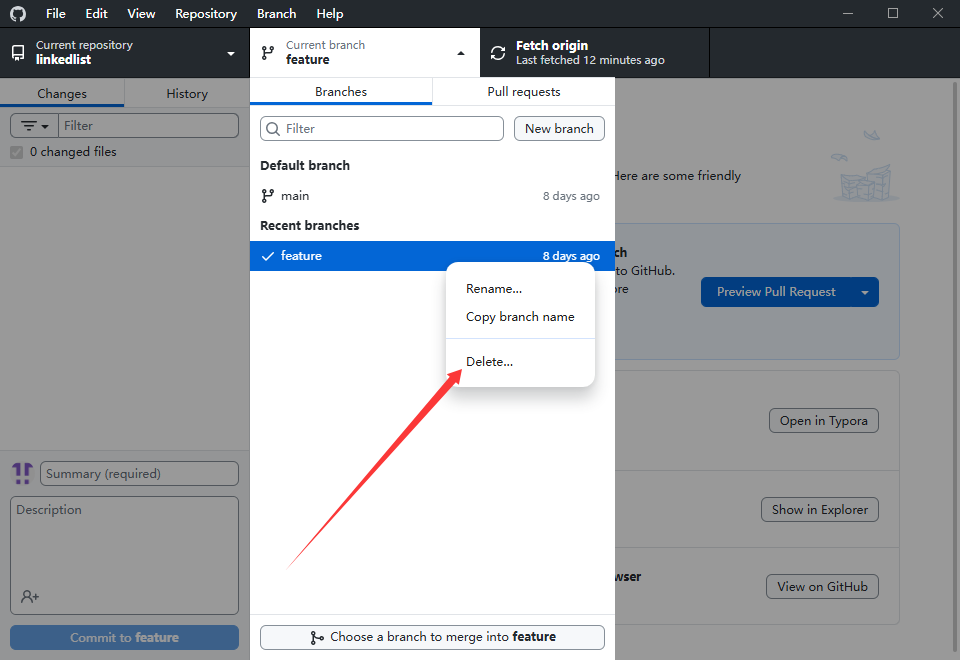Toggle the changed files checkbox
The width and height of the screenshot is (960, 660).
16,152
